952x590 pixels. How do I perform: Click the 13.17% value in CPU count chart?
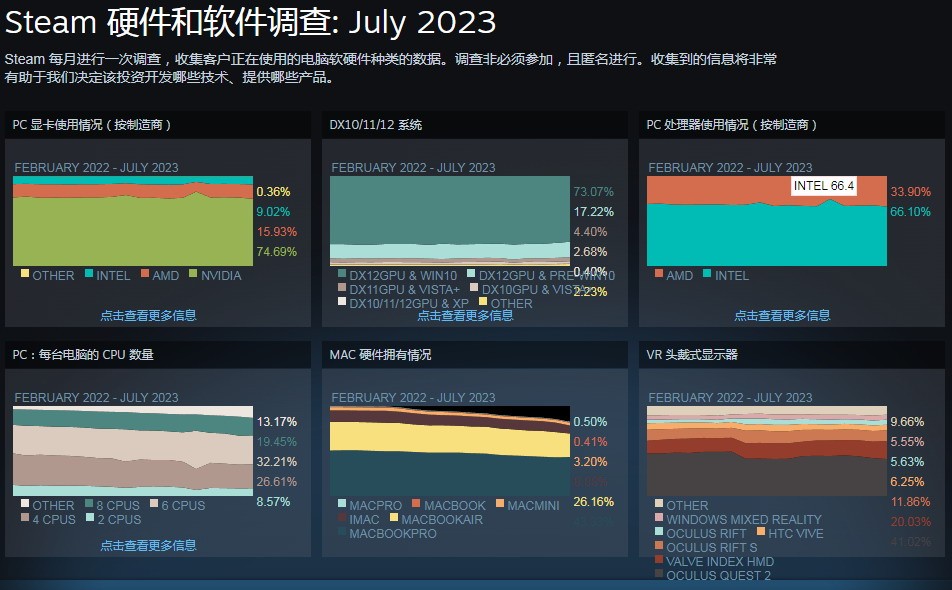277,421
